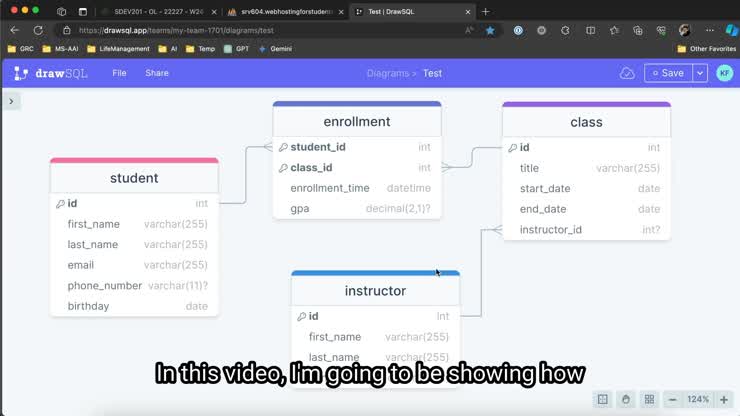Viewport: 740px width, 416px height.
Task: Click the 124% zoom level indicator
Action: click(698, 399)
